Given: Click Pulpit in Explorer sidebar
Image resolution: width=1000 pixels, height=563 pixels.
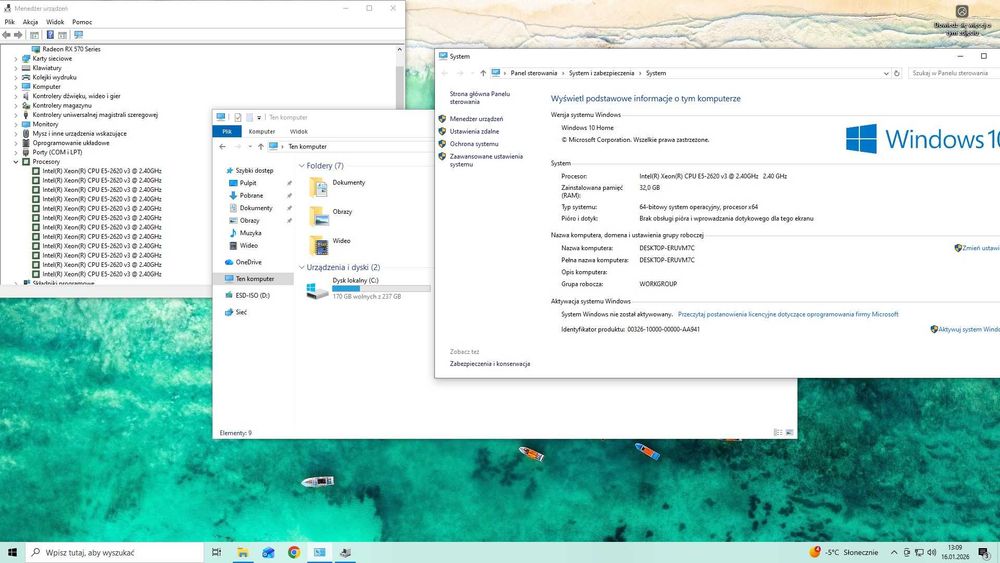Looking at the screenshot, I should (248, 183).
